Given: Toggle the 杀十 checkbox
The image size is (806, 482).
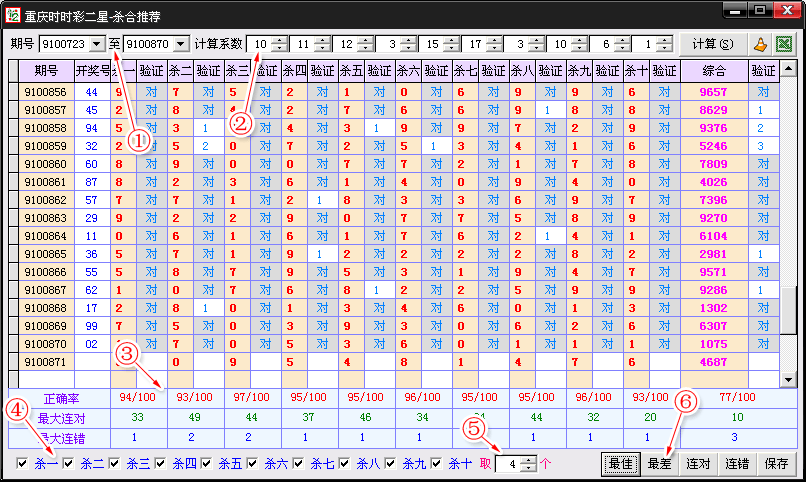Looking at the screenshot, I should pyautogui.click(x=437, y=464).
